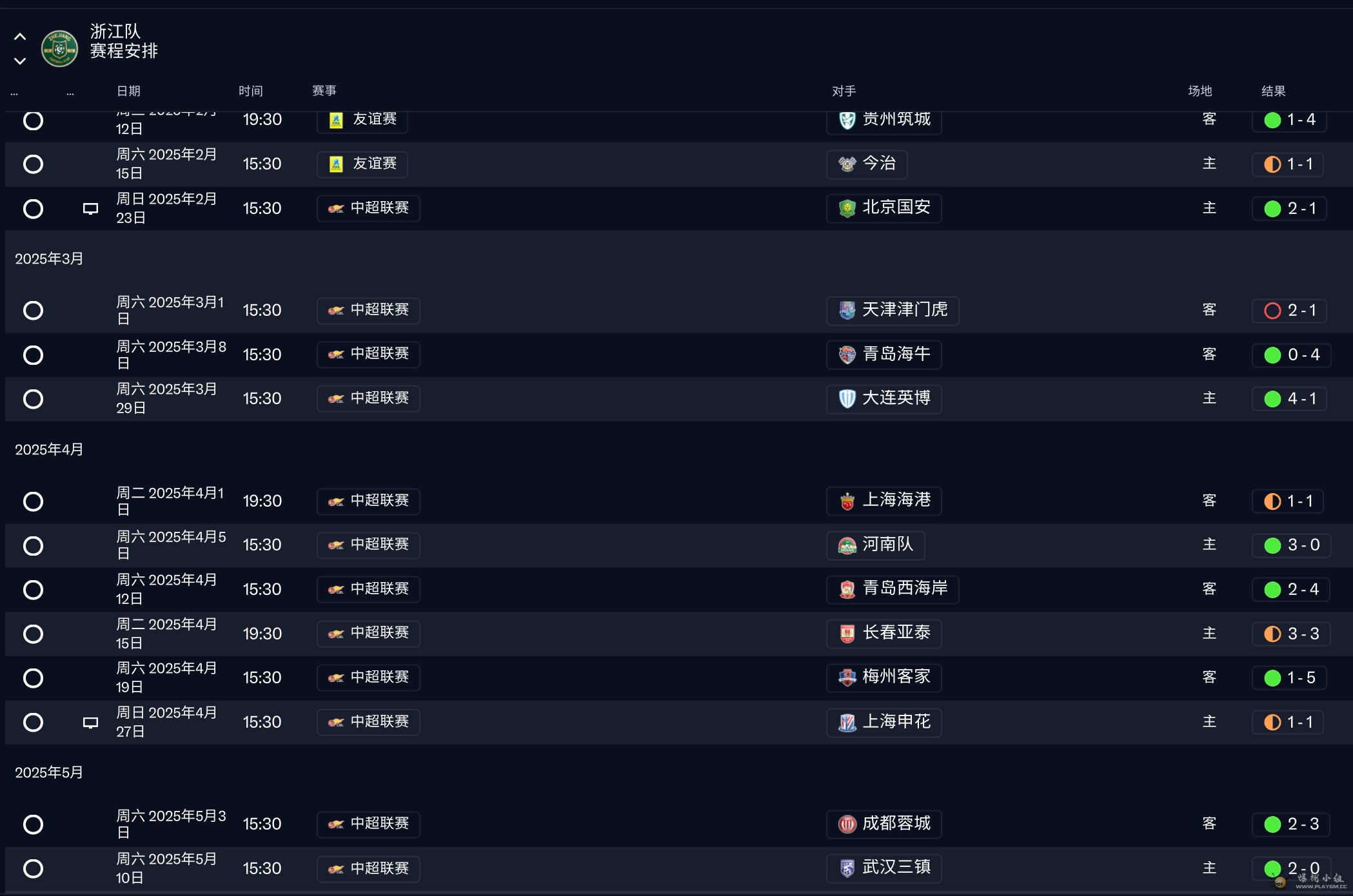1353x896 pixels.
Task: Click the down chevron beside the team name
Action: tap(20, 61)
